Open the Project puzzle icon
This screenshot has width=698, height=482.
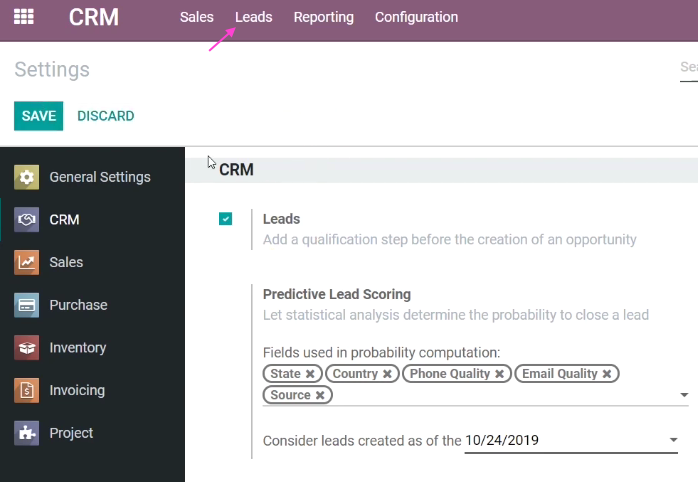(26, 433)
